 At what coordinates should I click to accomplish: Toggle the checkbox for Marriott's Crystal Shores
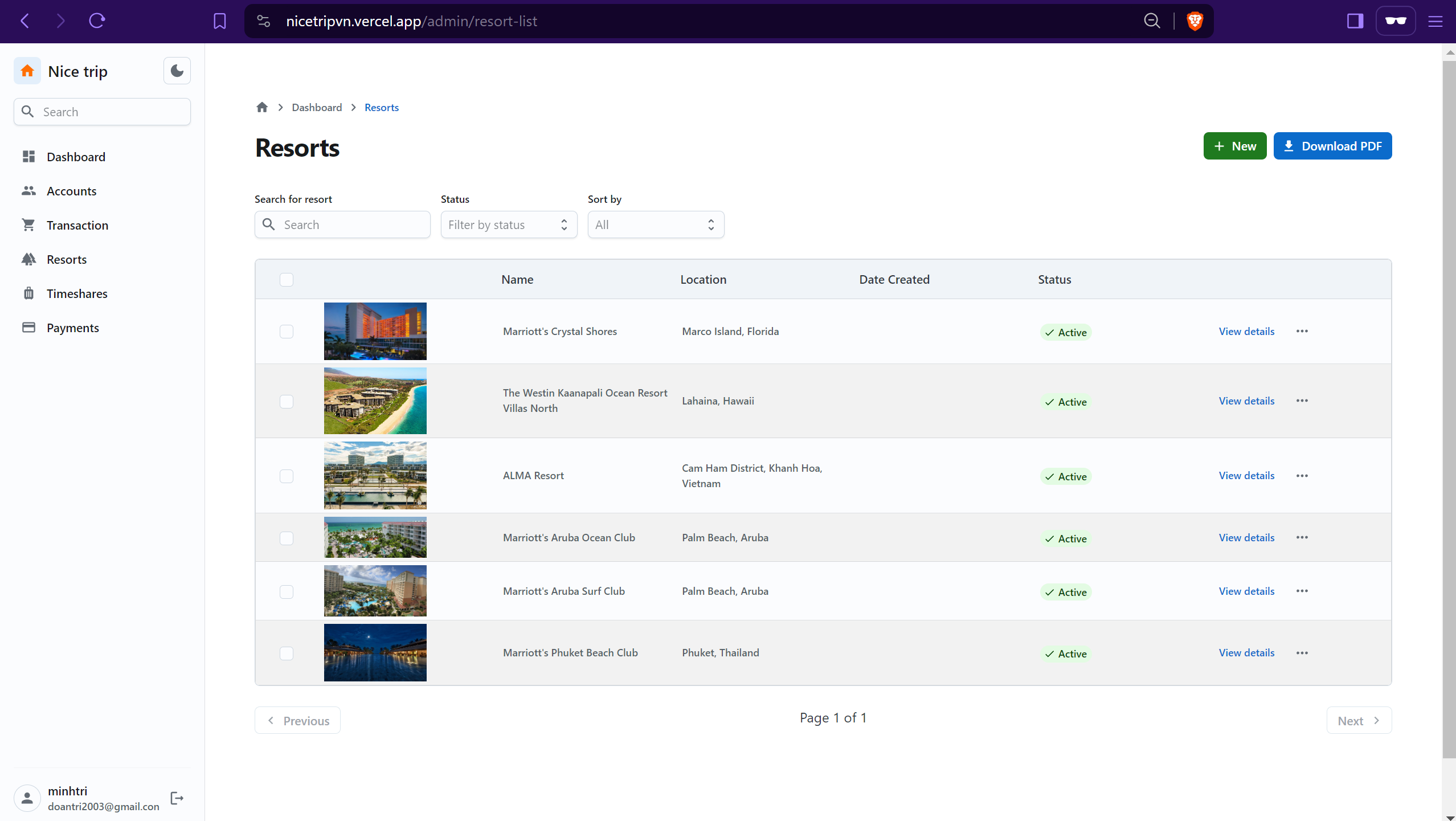pos(286,331)
